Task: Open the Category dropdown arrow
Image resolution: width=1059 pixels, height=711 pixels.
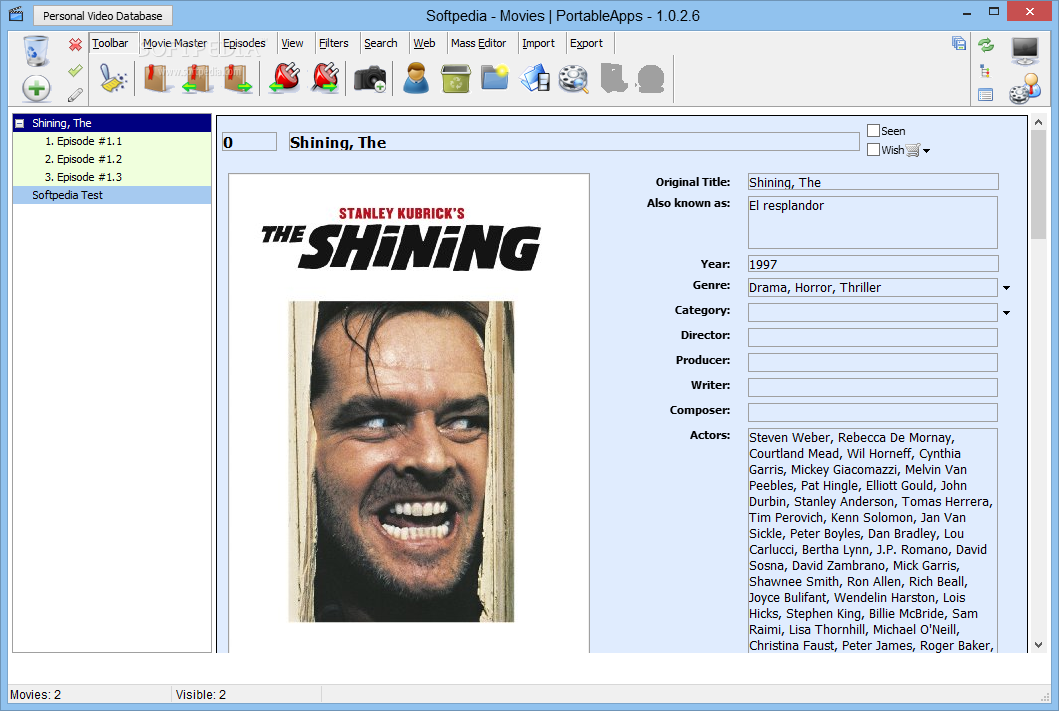Action: [1006, 313]
